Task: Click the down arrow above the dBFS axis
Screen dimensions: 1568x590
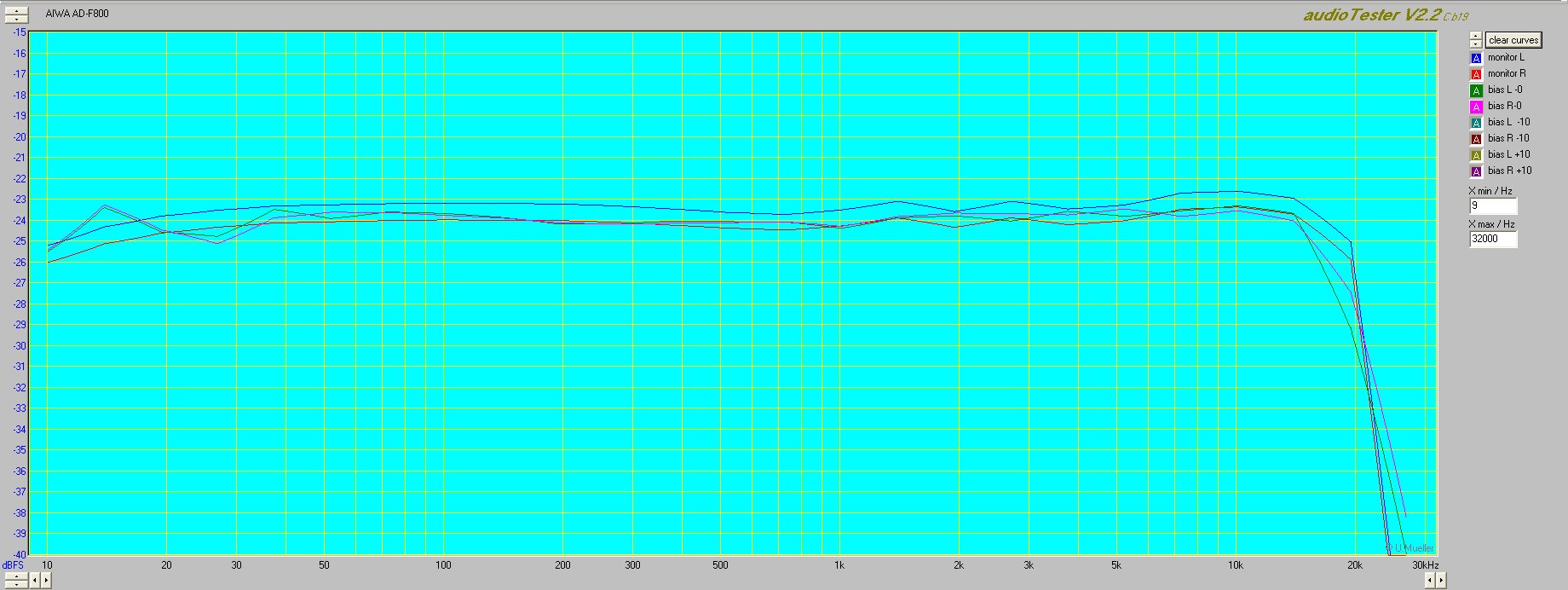Action: tap(16, 18)
